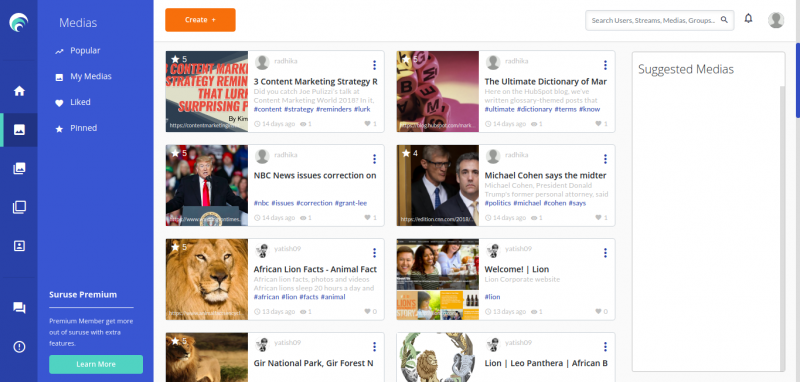800x382 pixels.
Task: Open title Michael Cohen says the midter
Action: pos(545,175)
